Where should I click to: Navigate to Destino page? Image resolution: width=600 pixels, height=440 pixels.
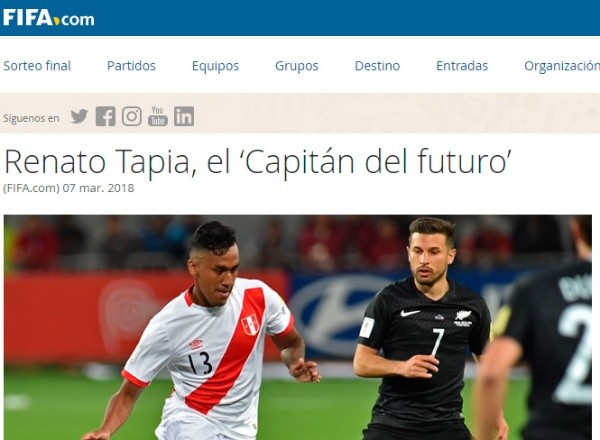point(377,66)
